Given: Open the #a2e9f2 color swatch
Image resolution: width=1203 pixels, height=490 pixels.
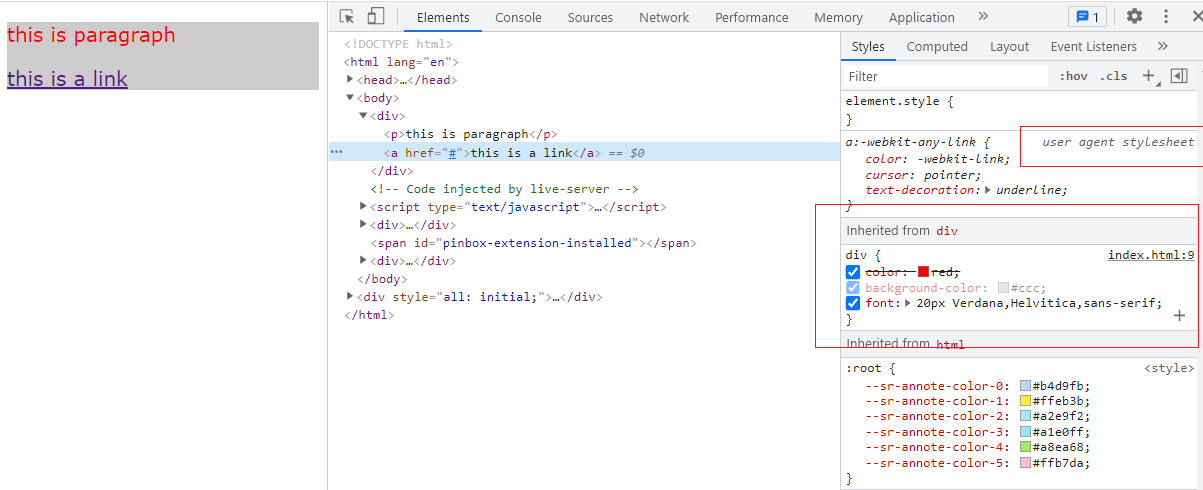Looking at the screenshot, I should pyautogui.click(x=1025, y=416).
